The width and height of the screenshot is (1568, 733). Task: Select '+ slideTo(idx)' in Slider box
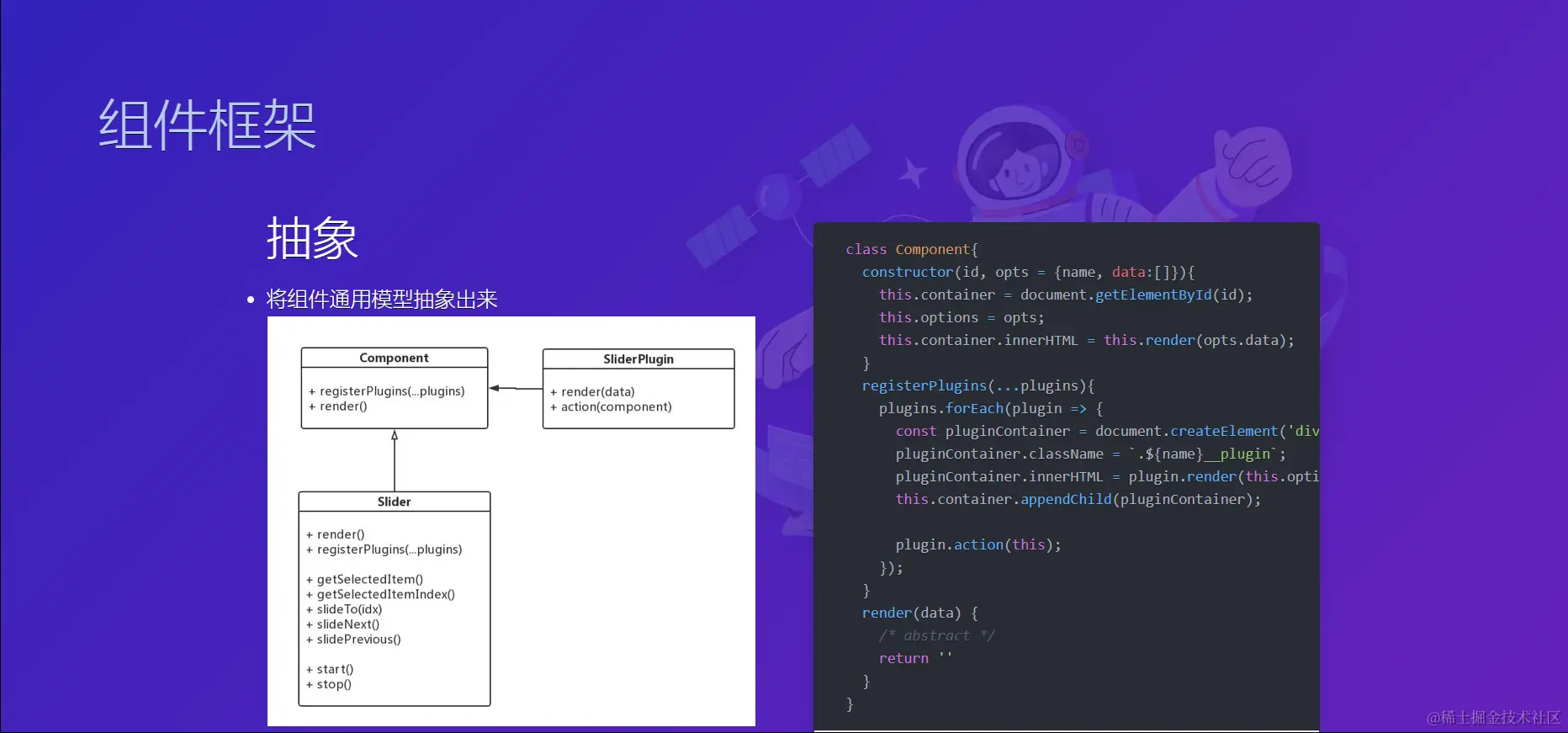(x=345, y=609)
